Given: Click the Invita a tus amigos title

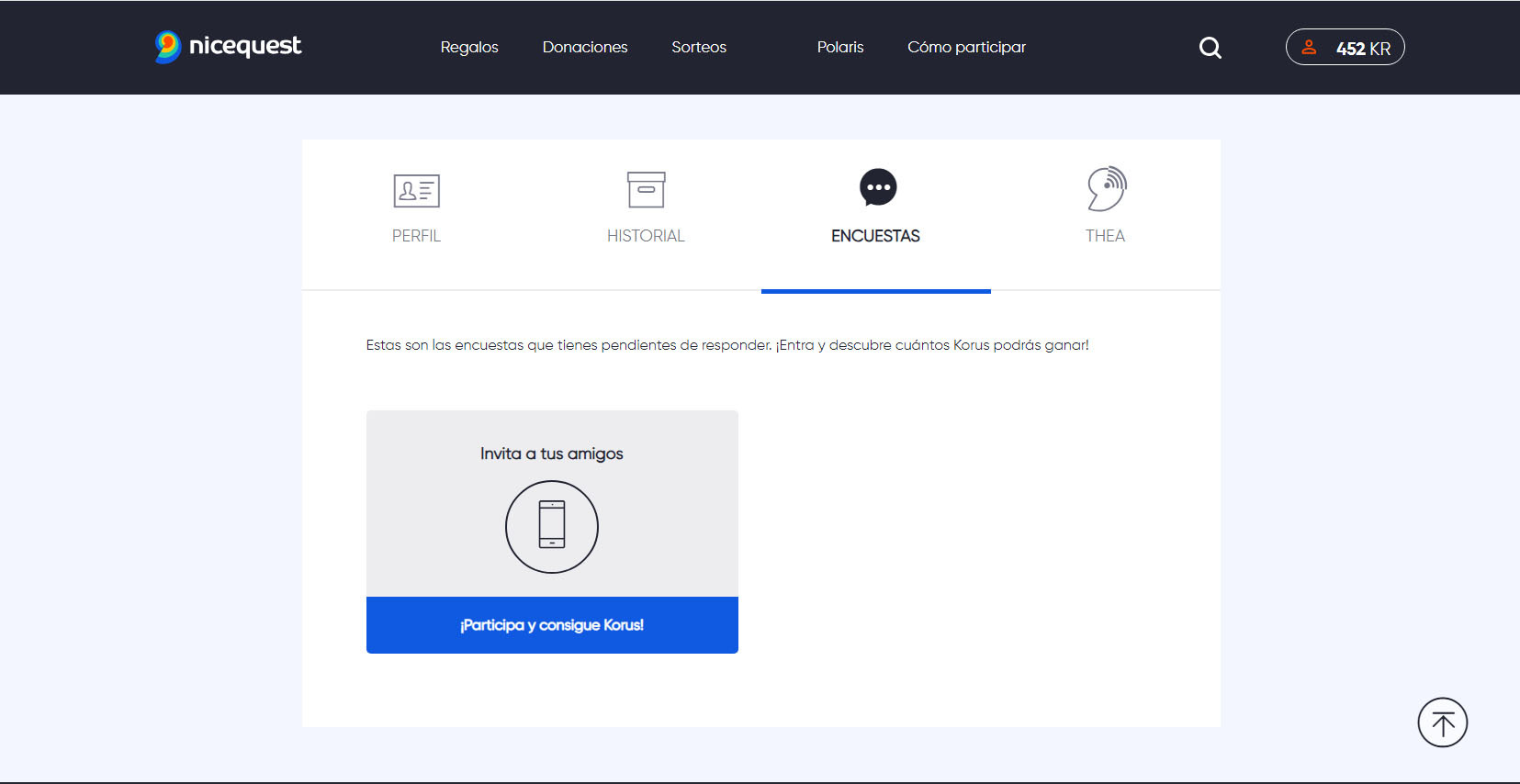Looking at the screenshot, I should [x=552, y=454].
